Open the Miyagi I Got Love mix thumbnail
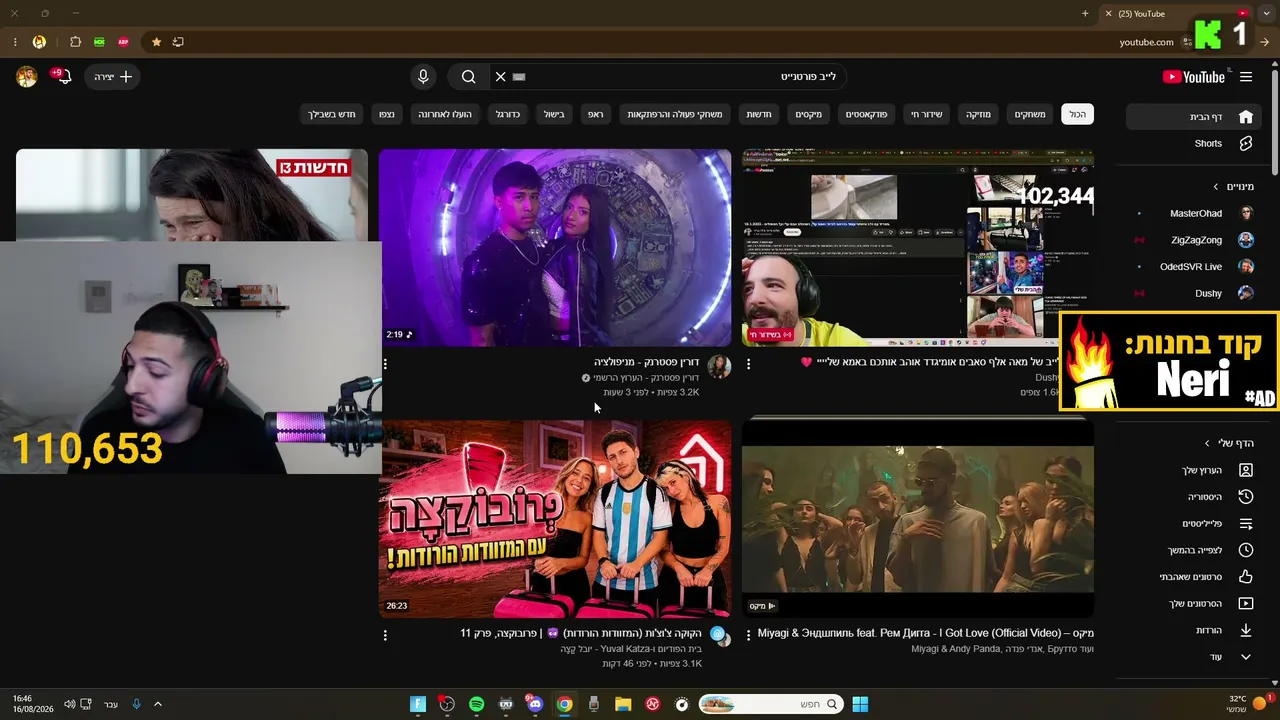 (x=918, y=519)
